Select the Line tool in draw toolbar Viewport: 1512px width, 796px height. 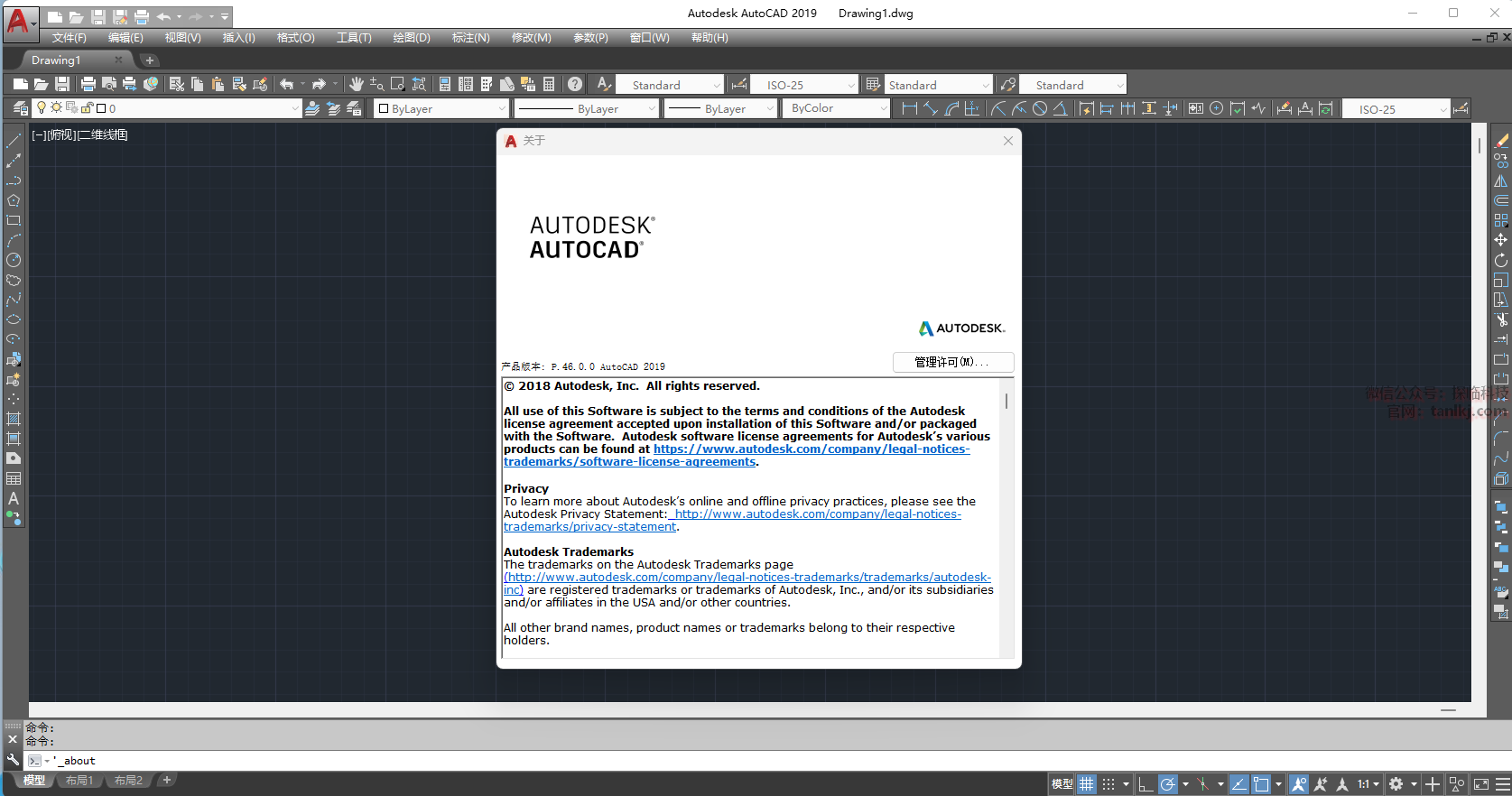pos(14,141)
